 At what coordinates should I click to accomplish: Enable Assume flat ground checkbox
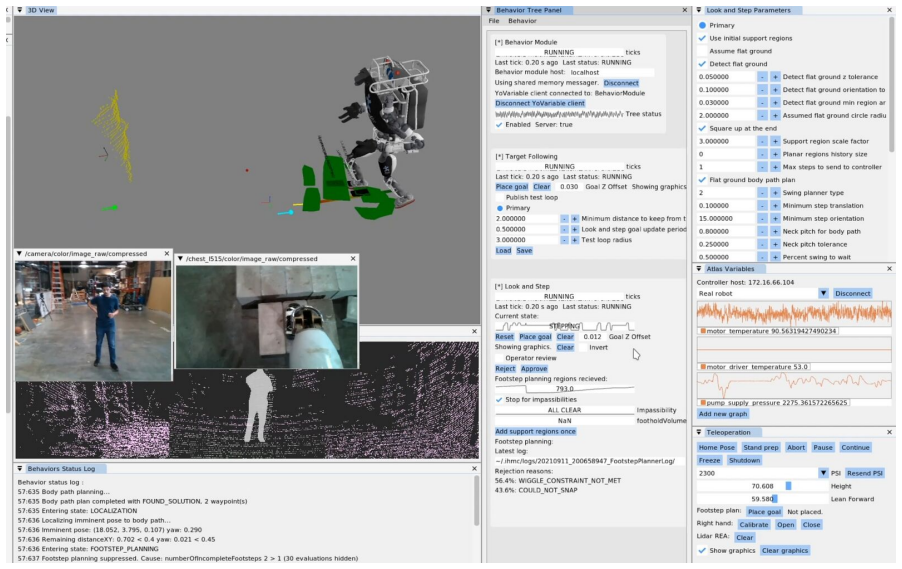pyautogui.click(x=702, y=51)
